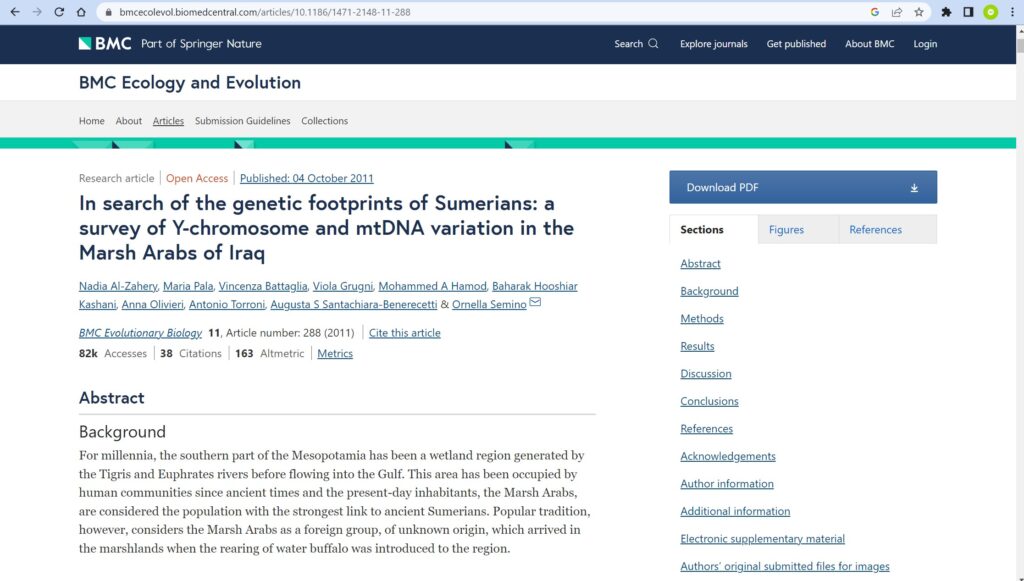Switch to the References tab

[x=875, y=229]
